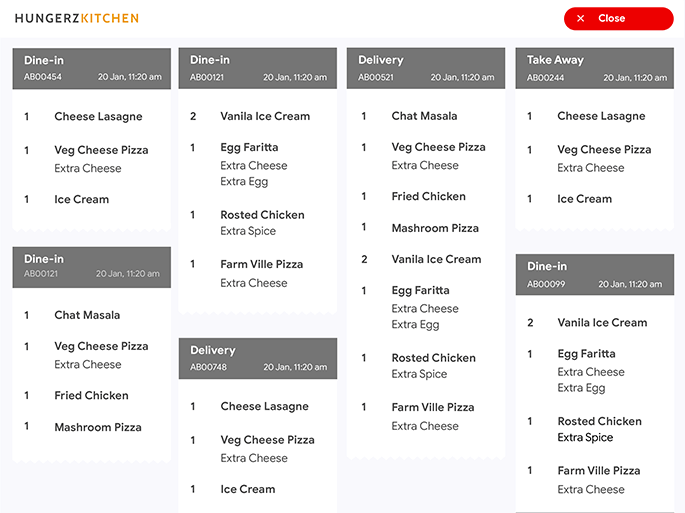
Task: Click Egg Faritta in order AB00099
Action: 586,354
